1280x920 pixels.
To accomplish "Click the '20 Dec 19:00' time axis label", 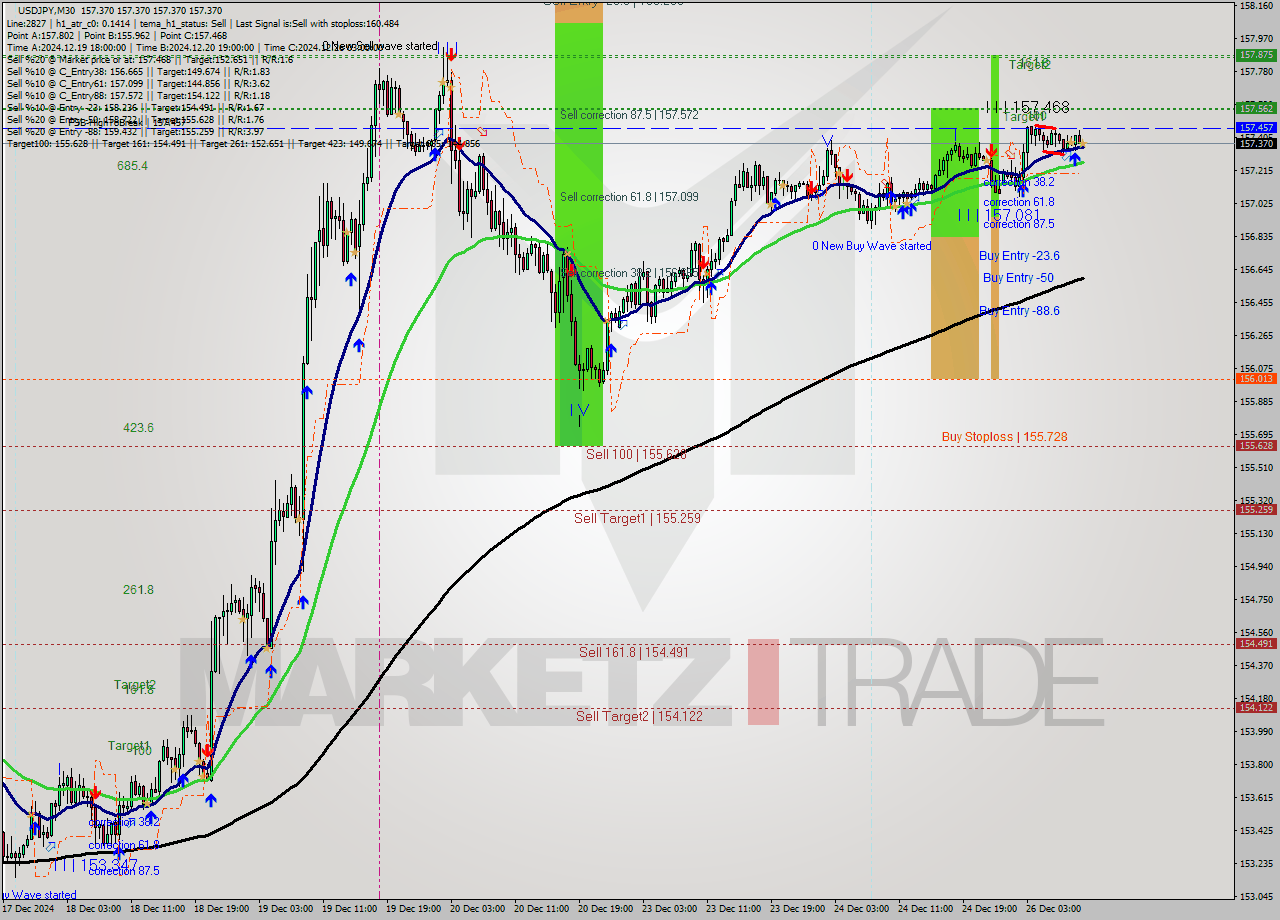I will click(608, 909).
